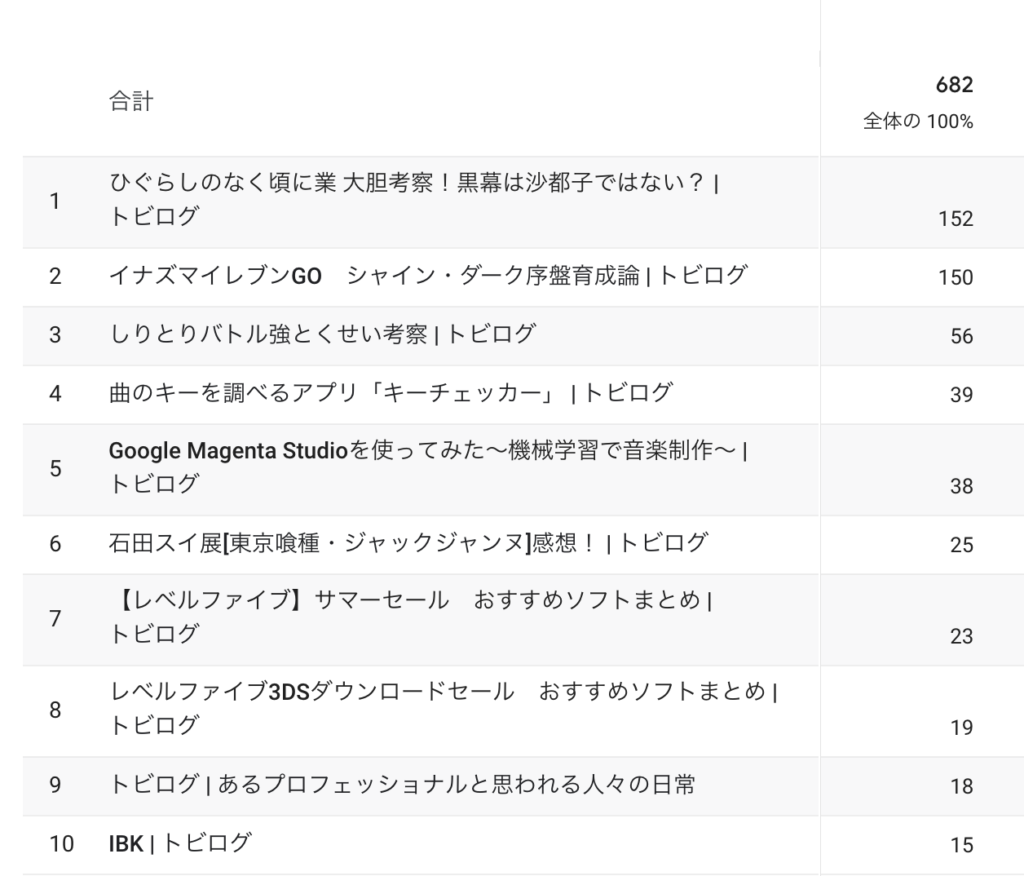Select the total value 682
The width and height of the screenshot is (1024, 876).
[954, 85]
